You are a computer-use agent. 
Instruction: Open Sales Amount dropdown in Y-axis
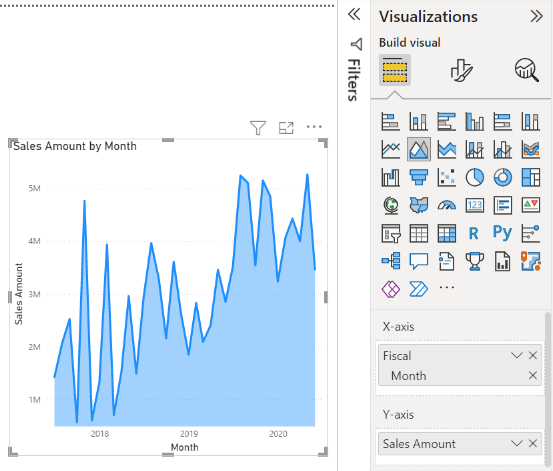(x=517, y=443)
